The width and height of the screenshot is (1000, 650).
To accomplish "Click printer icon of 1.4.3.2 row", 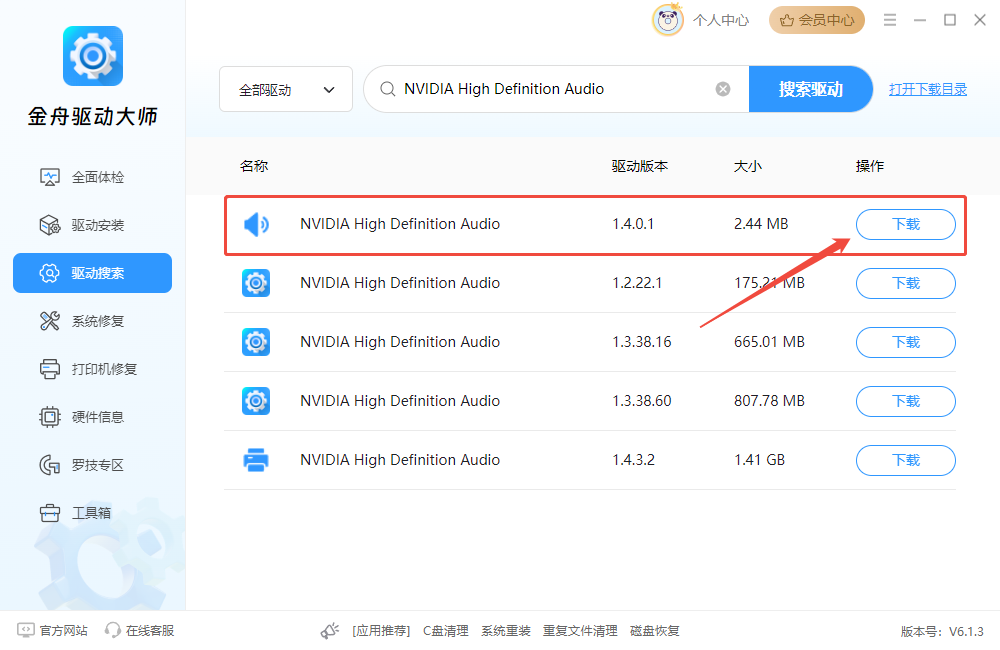I will tap(256, 460).
